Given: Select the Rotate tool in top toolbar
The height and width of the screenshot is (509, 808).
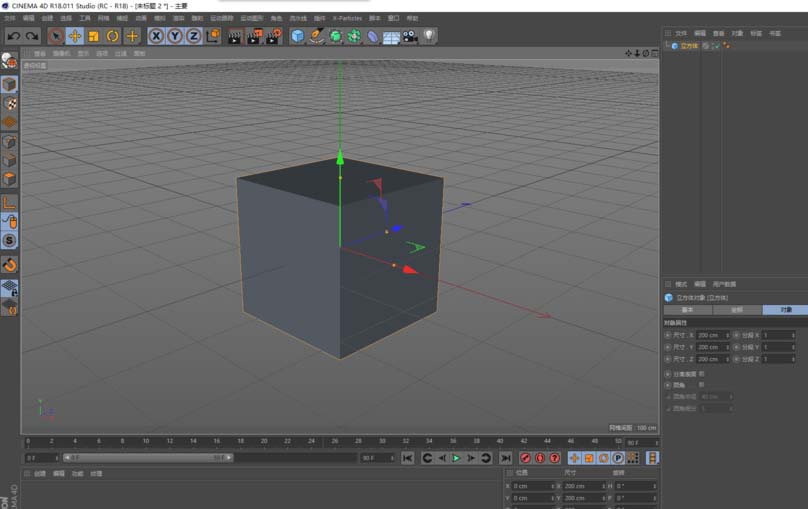Looking at the screenshot, I should (112, 36).
